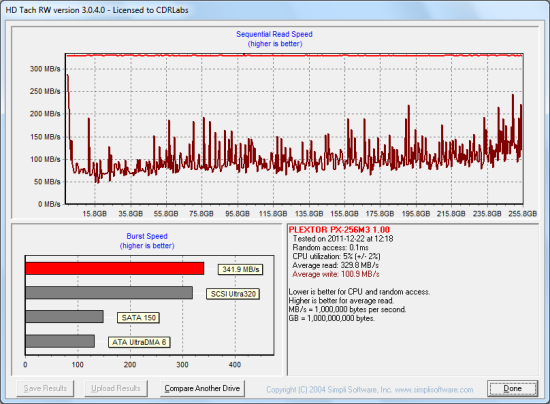
Task: Select the red 341.9 MB/s burst bar
Action: click(115, 268)
